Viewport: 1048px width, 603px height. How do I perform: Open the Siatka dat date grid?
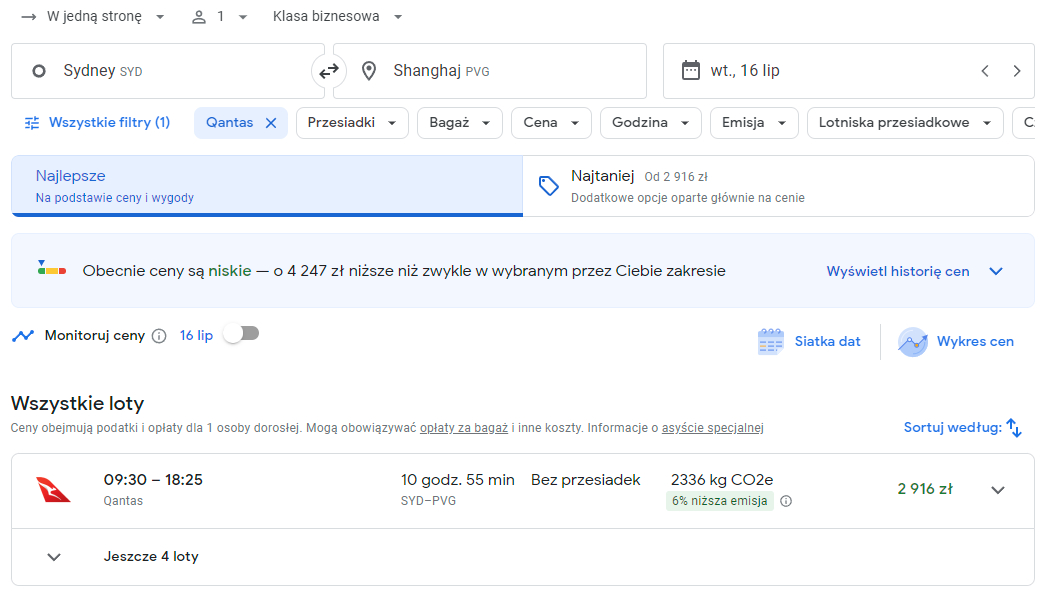coord(809,342)
